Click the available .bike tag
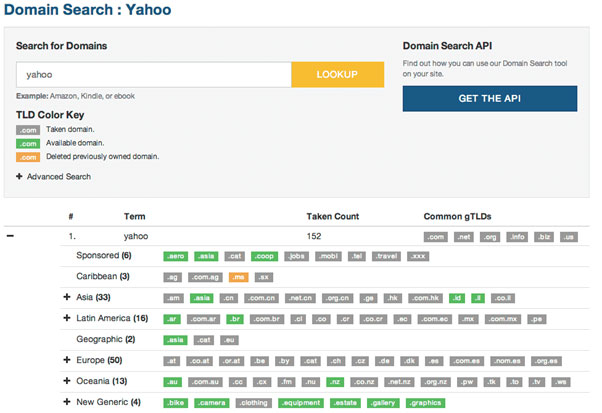602x413 pixels. [x=175, y=403]
